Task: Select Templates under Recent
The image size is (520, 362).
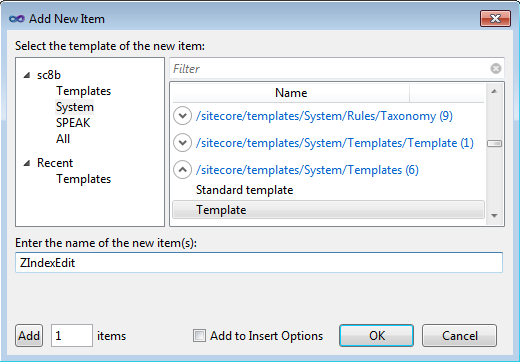Action: (x=83, y=179)
